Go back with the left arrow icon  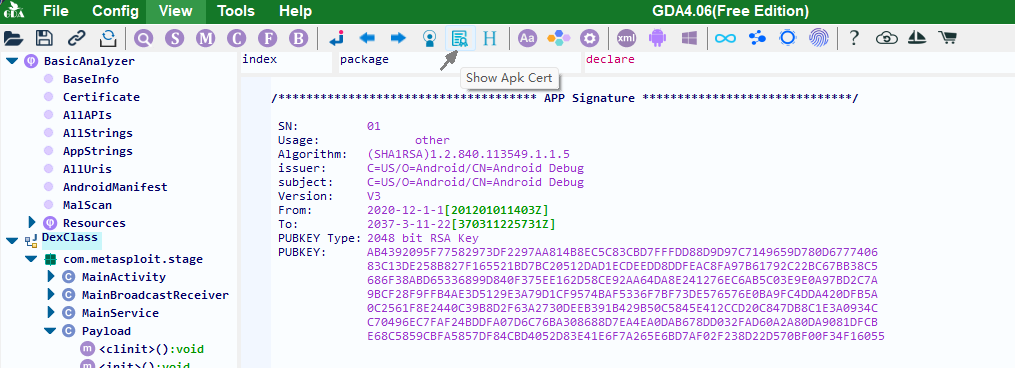[368, 38]
